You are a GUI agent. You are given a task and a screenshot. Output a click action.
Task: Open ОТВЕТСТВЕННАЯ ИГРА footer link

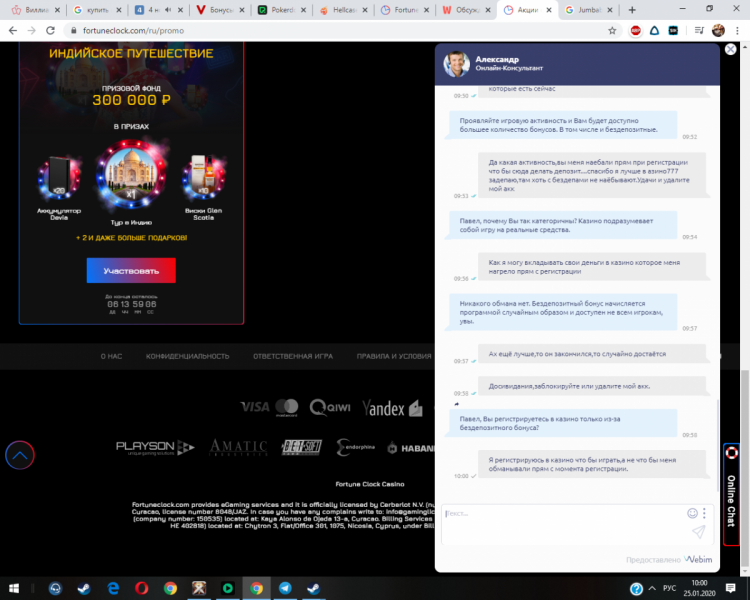(x=293, y=356)
